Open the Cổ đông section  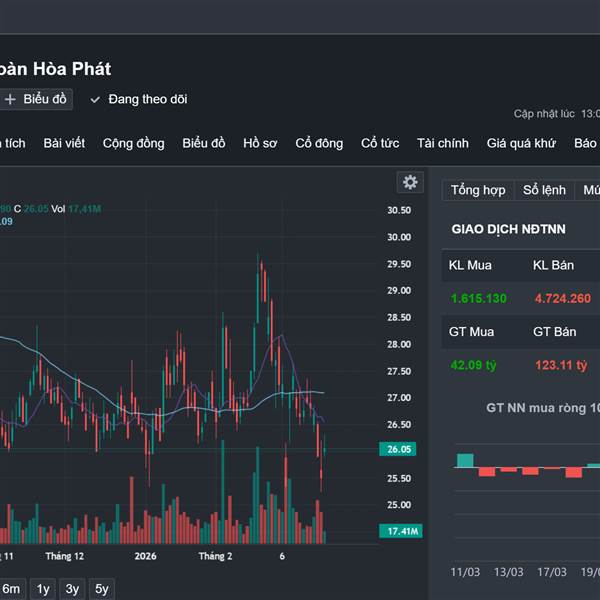pyautogui.click(x=319, y=143)
